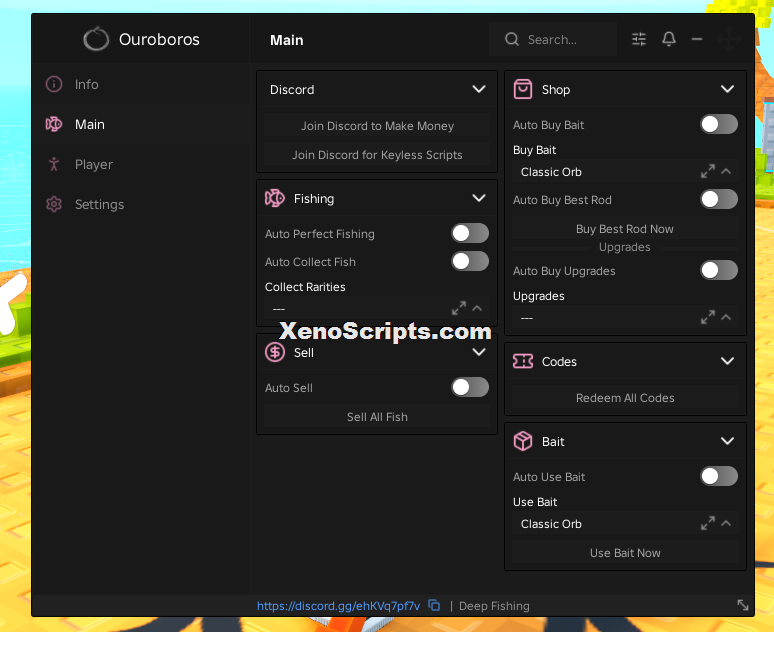Click the notification bell icon
The height and width of the screenshot is (662, 774).
pyautogui.click(x=668, y=39)
